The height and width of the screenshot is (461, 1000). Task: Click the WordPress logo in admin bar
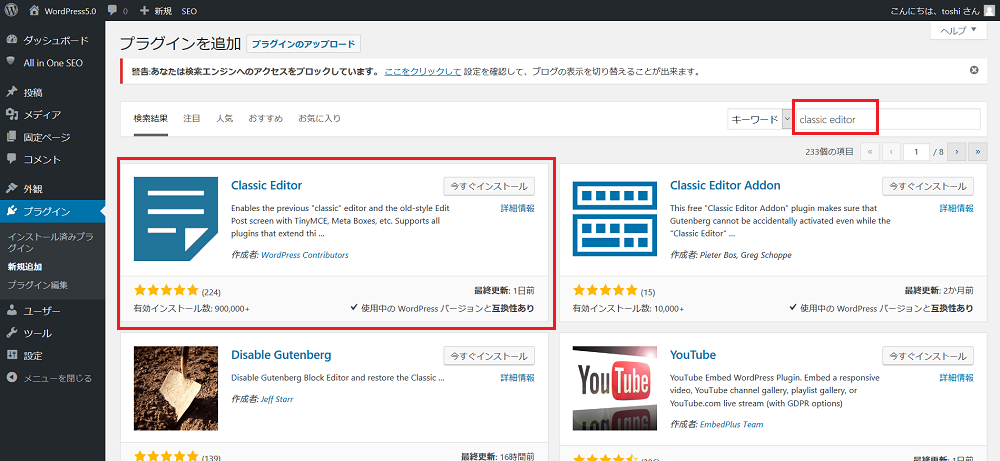pos(12,10)
